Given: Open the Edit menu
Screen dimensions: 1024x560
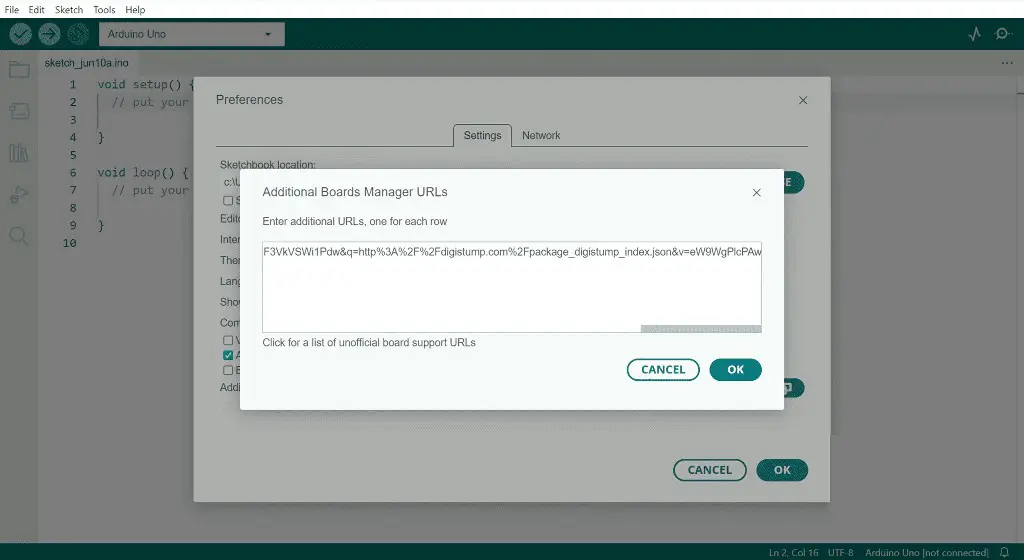Looking at the screenshot, I should click(37, 10).
